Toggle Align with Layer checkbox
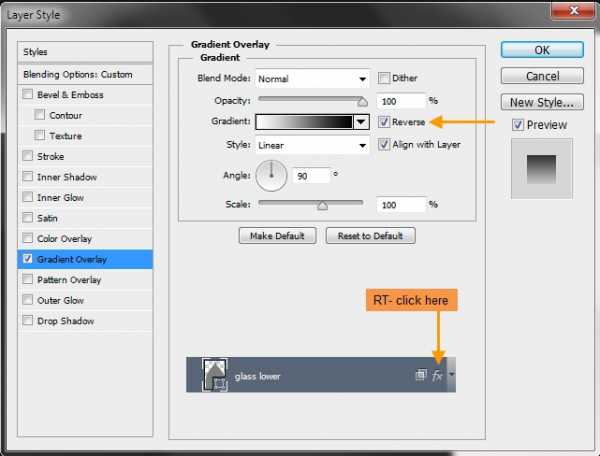The height and width of the screenshot is (456, 600). pyautogui.click(x=384, y=145)
